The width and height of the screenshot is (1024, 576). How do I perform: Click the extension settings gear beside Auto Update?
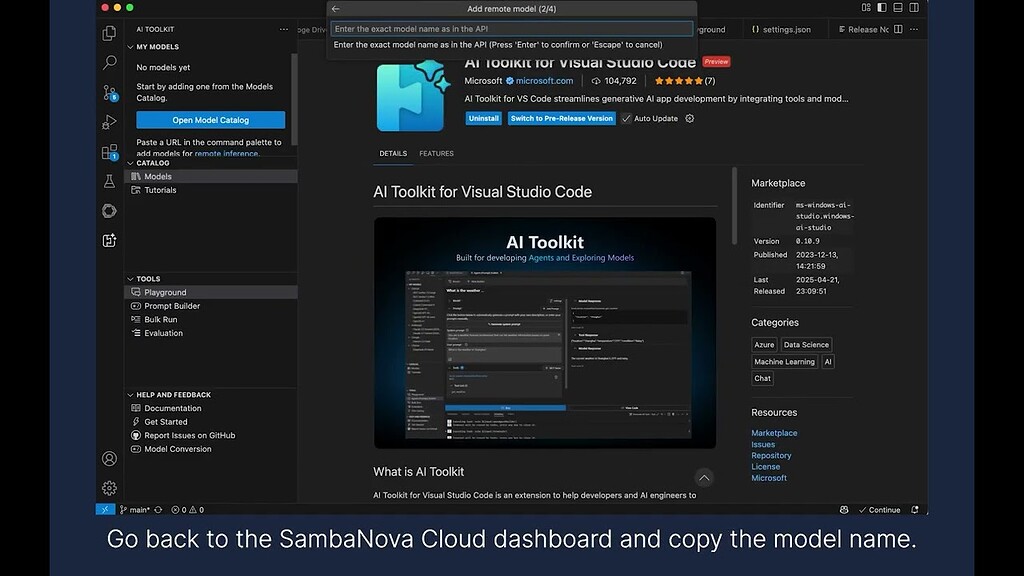(688, 118)
